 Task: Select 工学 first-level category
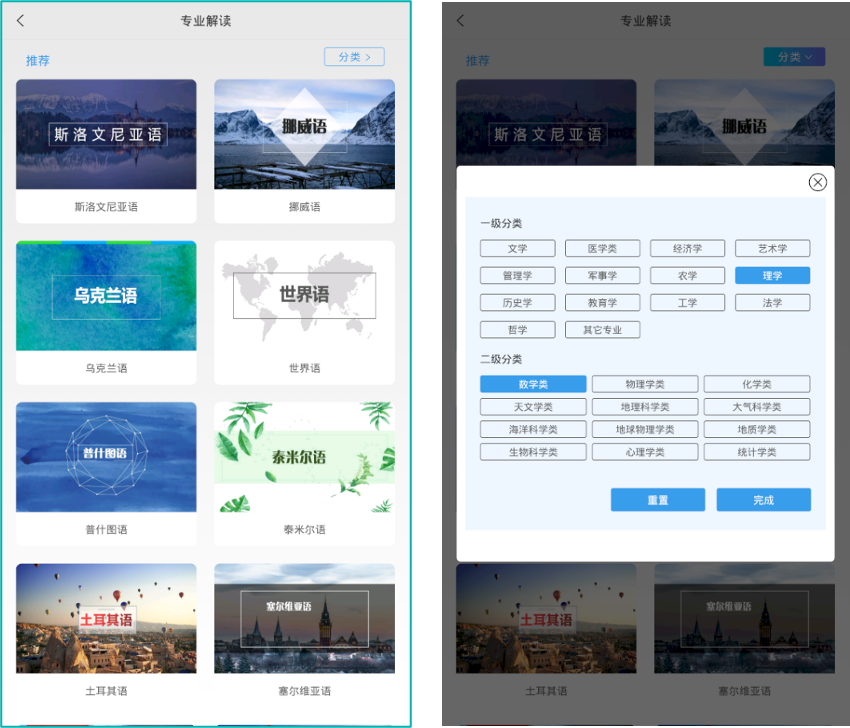(687, 302)
